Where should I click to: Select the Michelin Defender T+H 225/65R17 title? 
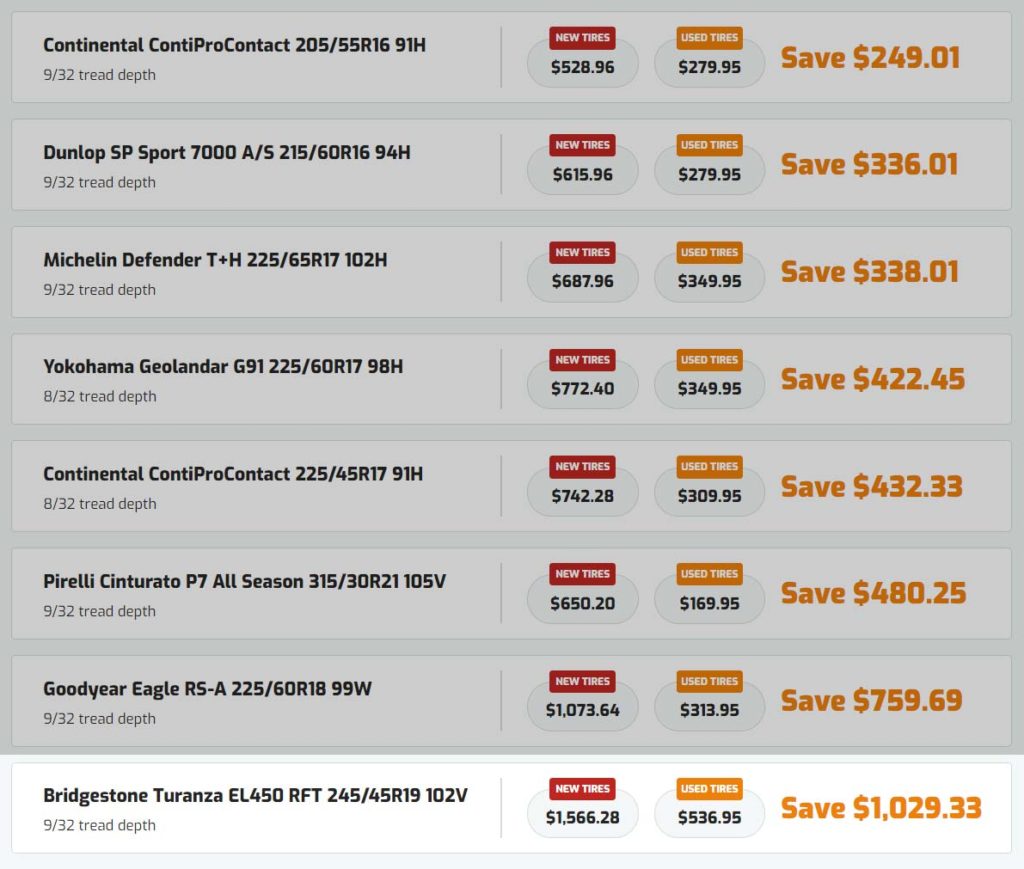[215, 260]
